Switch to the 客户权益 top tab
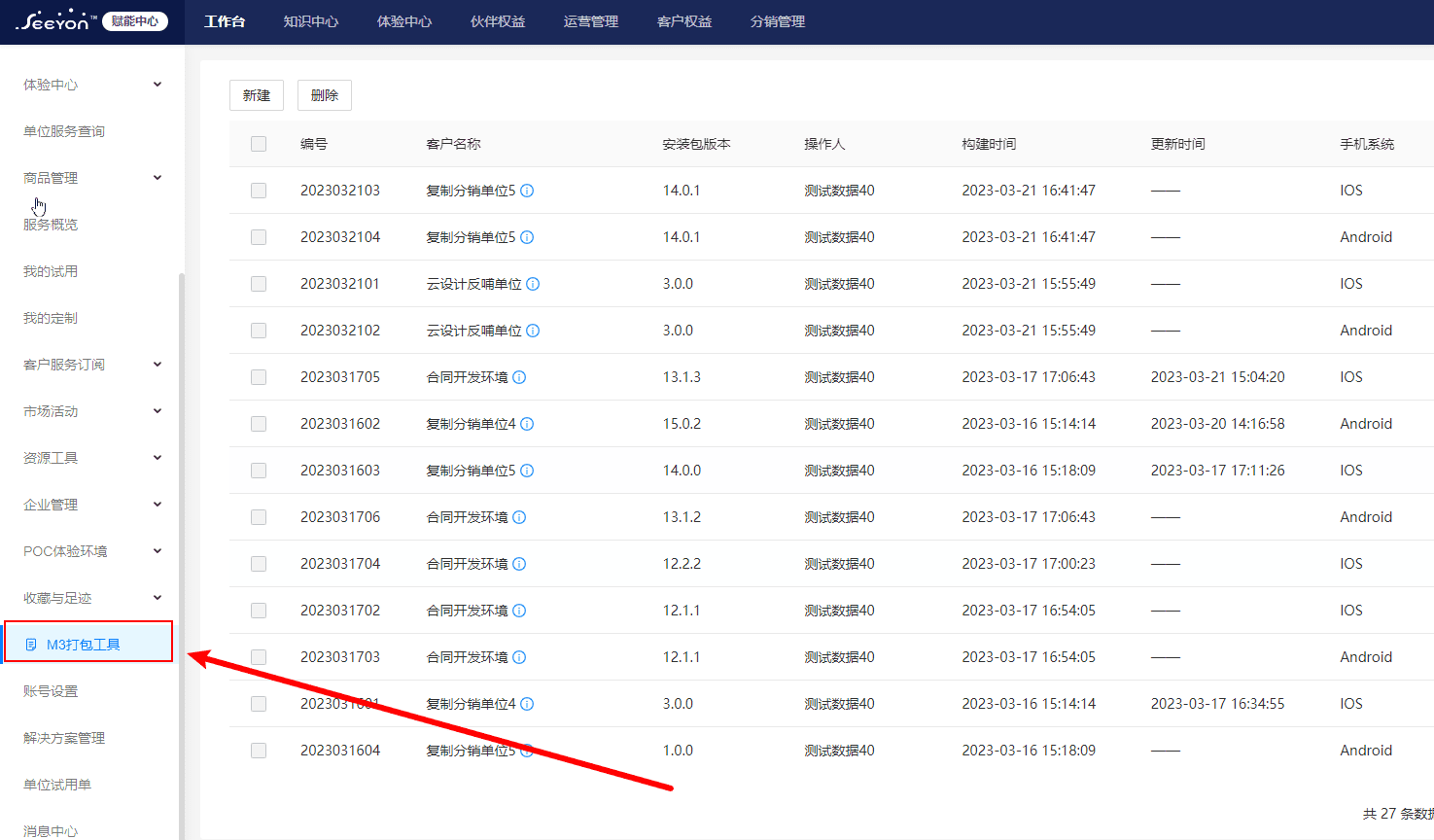This screenshot has width=1434, height=840. pos(684,21)
